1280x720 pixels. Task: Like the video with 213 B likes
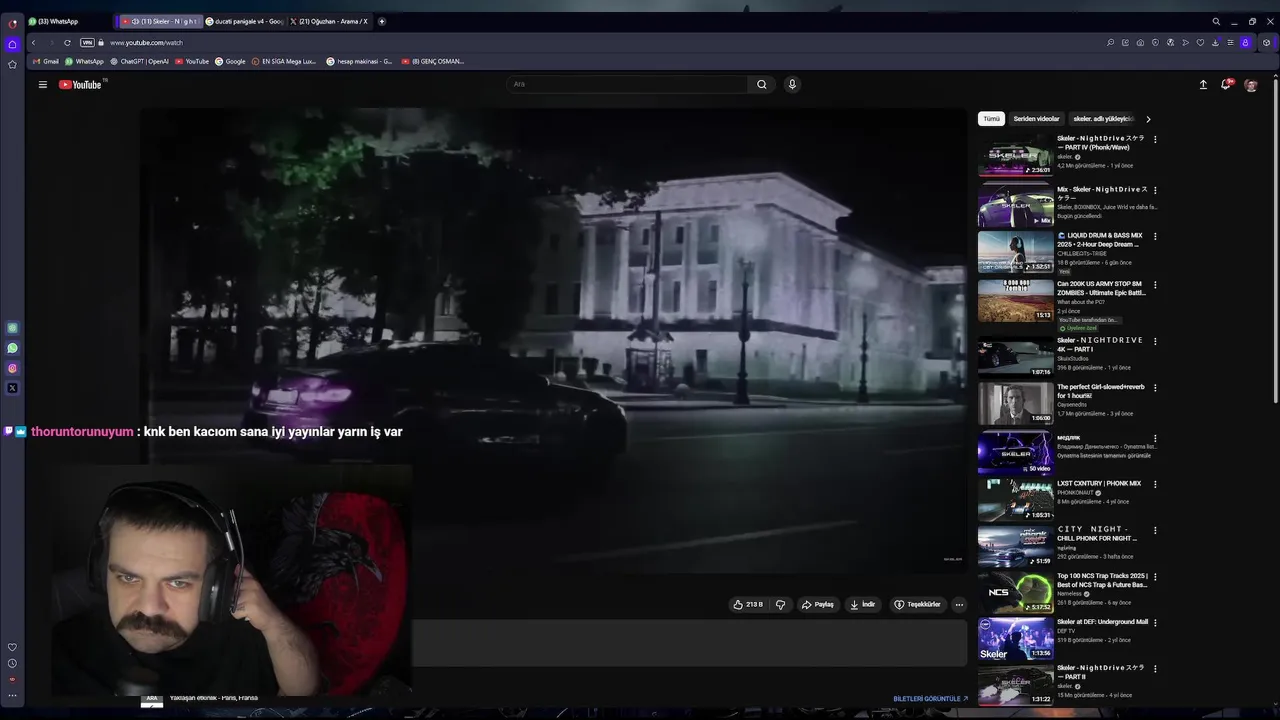click(748, 604)
